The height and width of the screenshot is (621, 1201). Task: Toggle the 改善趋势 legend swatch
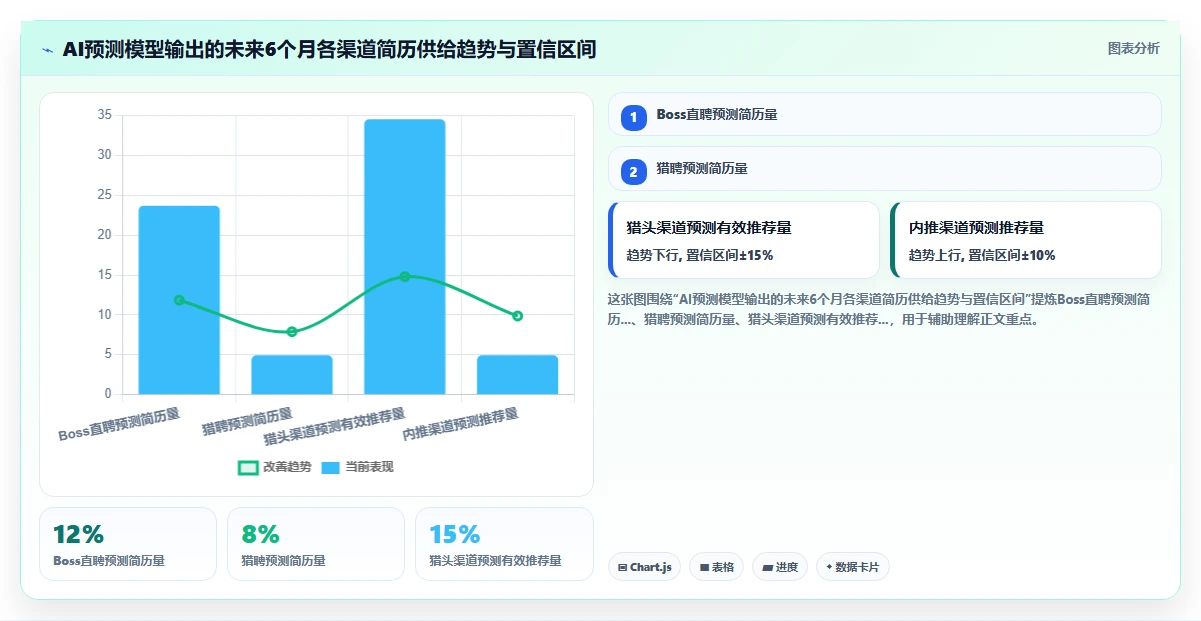pos(248,467)
